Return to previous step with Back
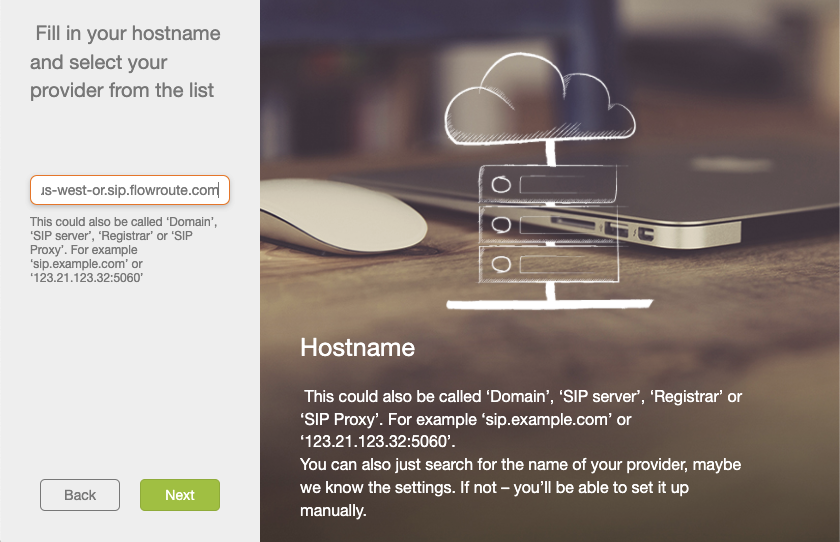Screen dimensions: 840x542 [x=80, y=495]
